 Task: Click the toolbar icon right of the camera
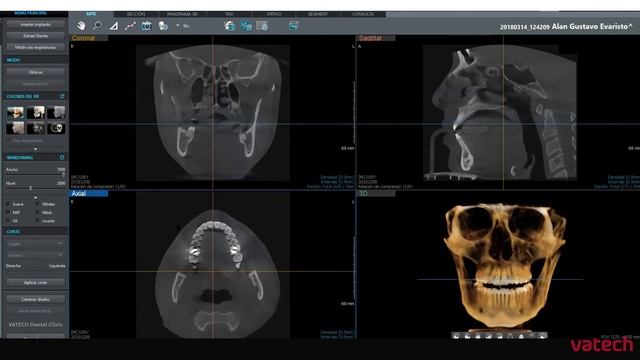(163, 26)
